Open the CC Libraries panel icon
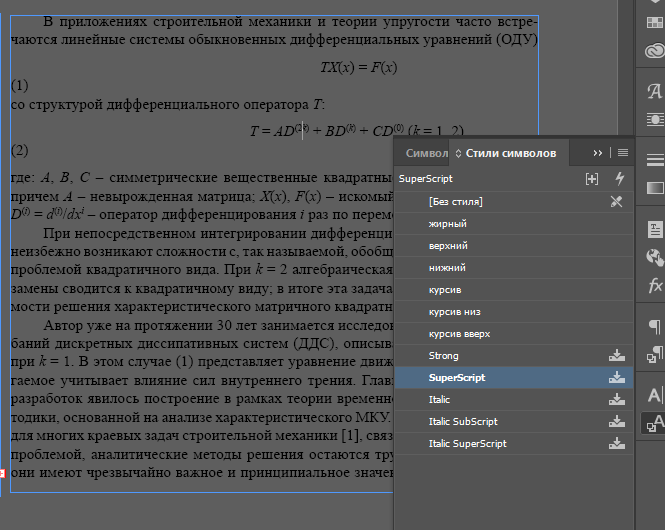Screen dimensions: 665x530 (655, 52)
